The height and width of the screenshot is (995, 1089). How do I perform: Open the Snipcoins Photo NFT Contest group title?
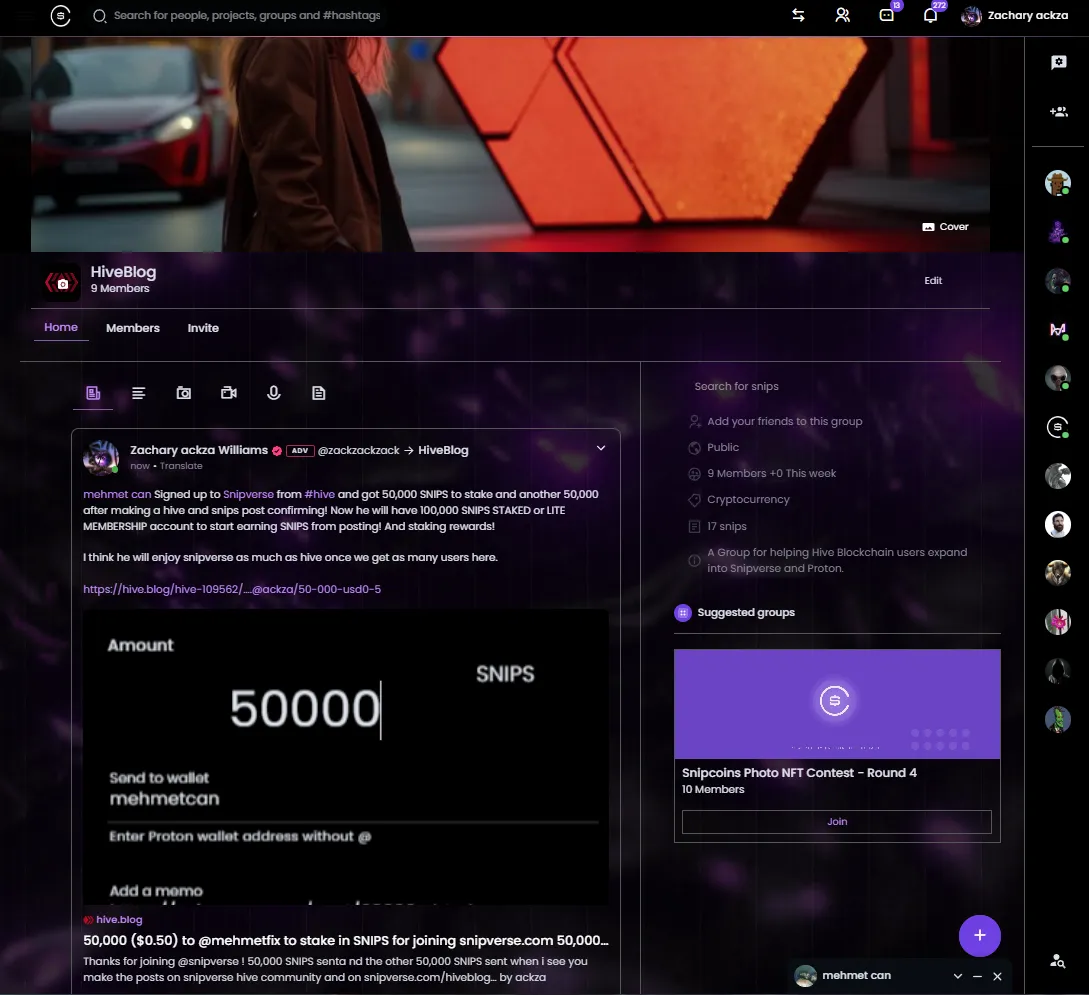point(799,773)
